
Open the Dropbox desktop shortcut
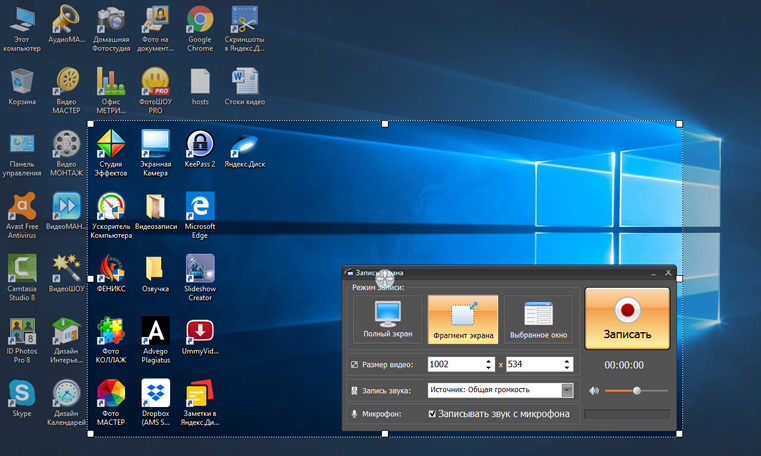(155, 402)
